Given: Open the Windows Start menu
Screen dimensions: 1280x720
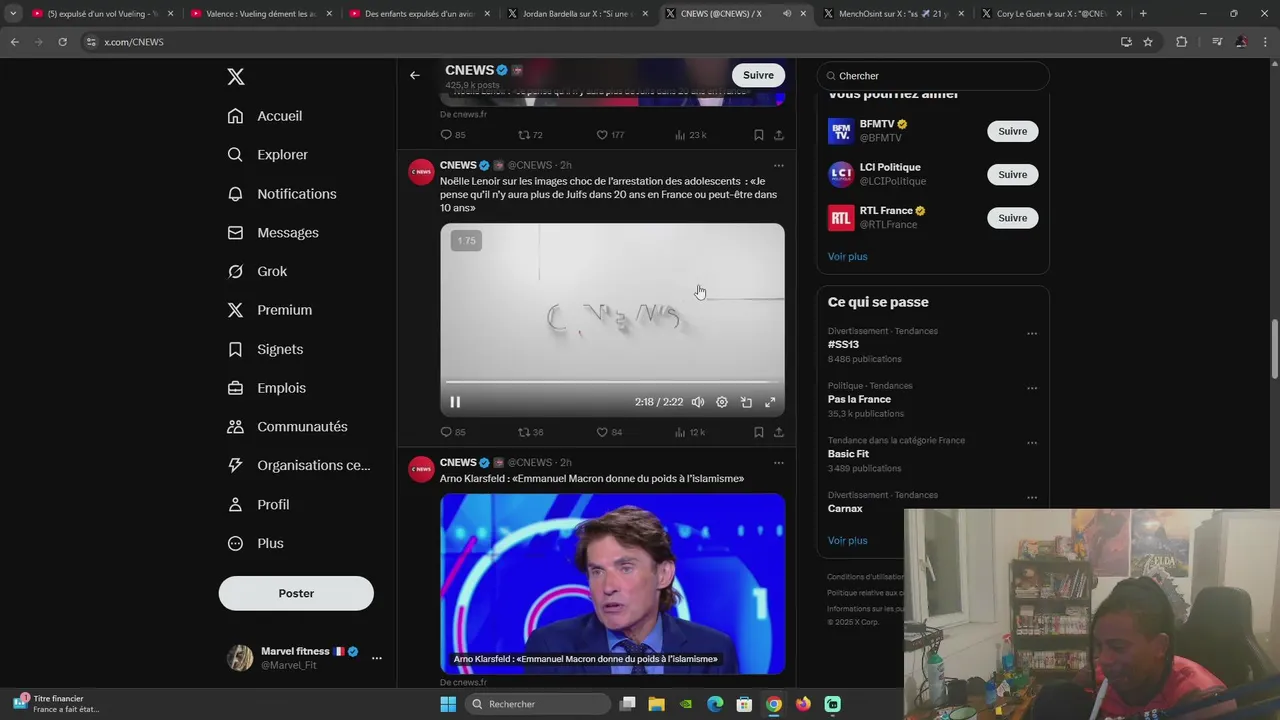Looking at the screenshot, I should (448, 704).
